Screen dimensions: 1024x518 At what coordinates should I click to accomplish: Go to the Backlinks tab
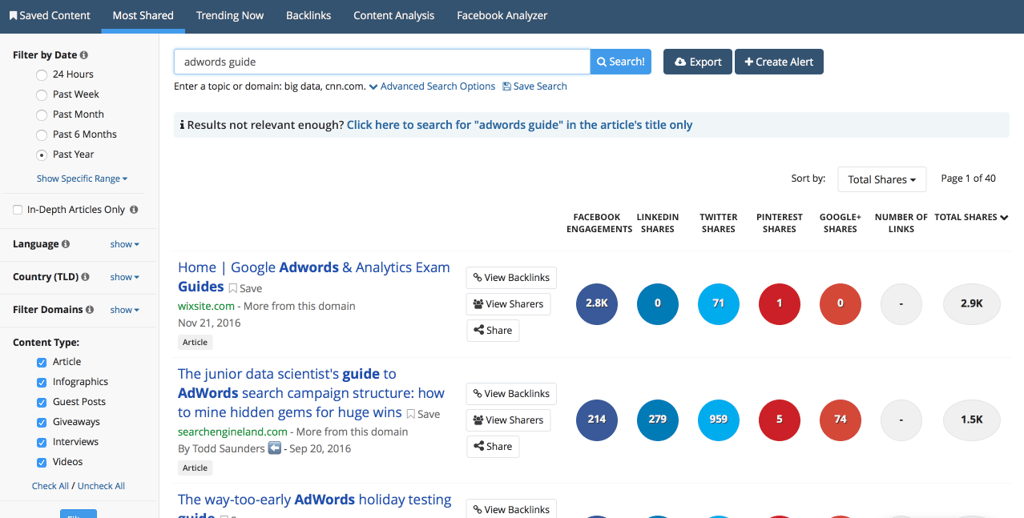pyautogui.click(x=308, y=16)
